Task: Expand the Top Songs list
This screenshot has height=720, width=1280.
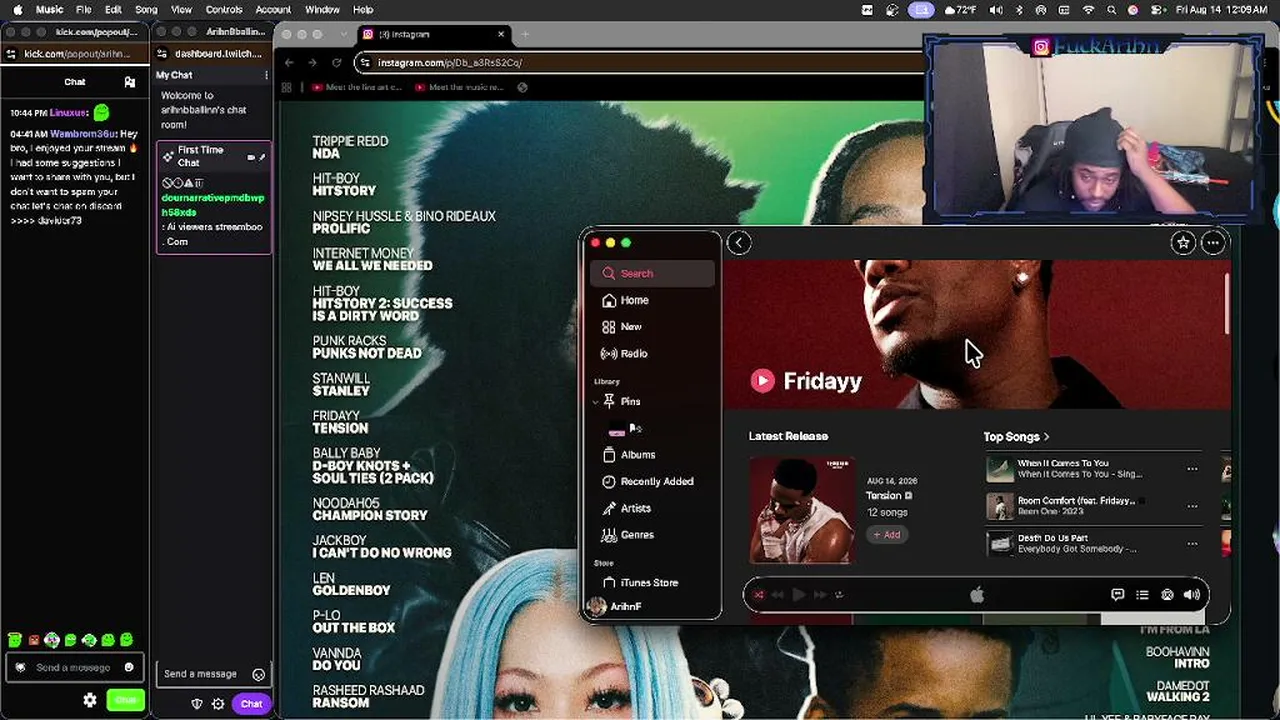Action: click(1016, 437)
